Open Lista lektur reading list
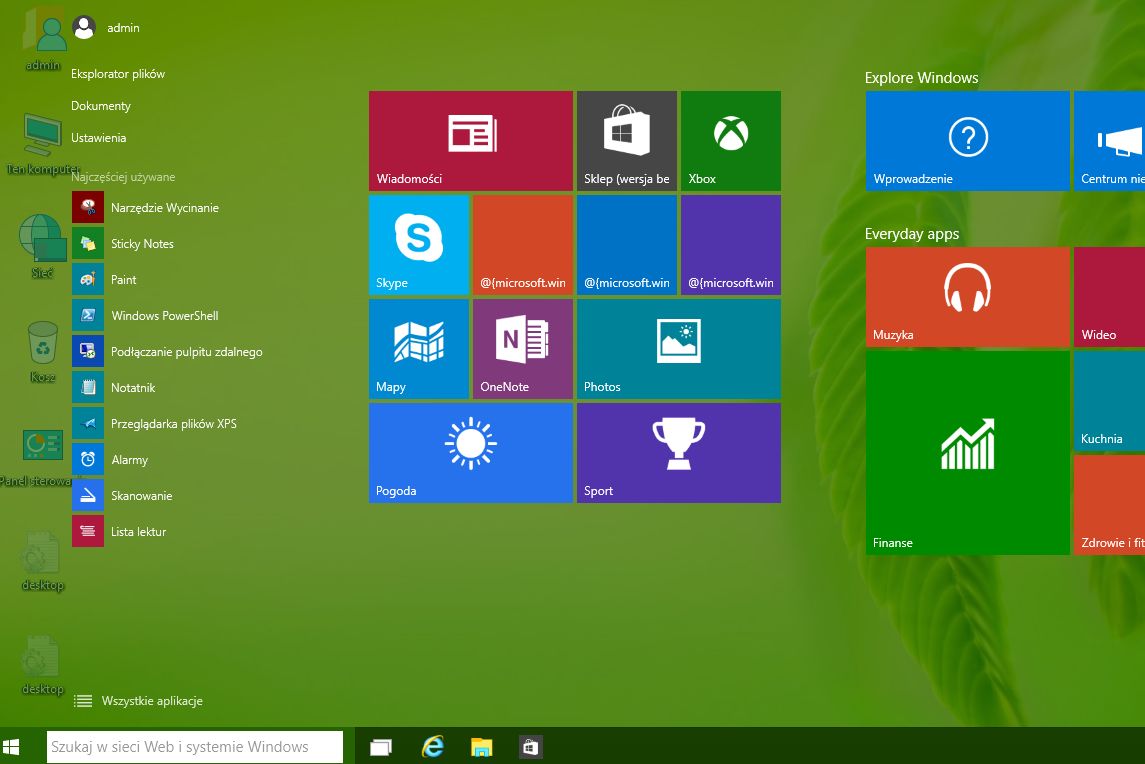This screenshot has width=1145, height=764. (x=138, y=531)
